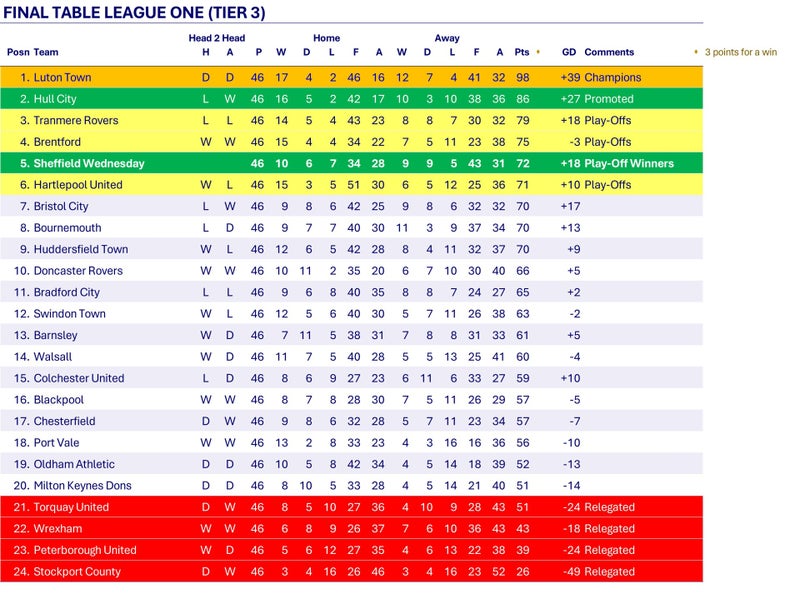The height and width of the screenshot is (604, 800).
Task: Click the 'Home' column group header
Action: [326, 38]
